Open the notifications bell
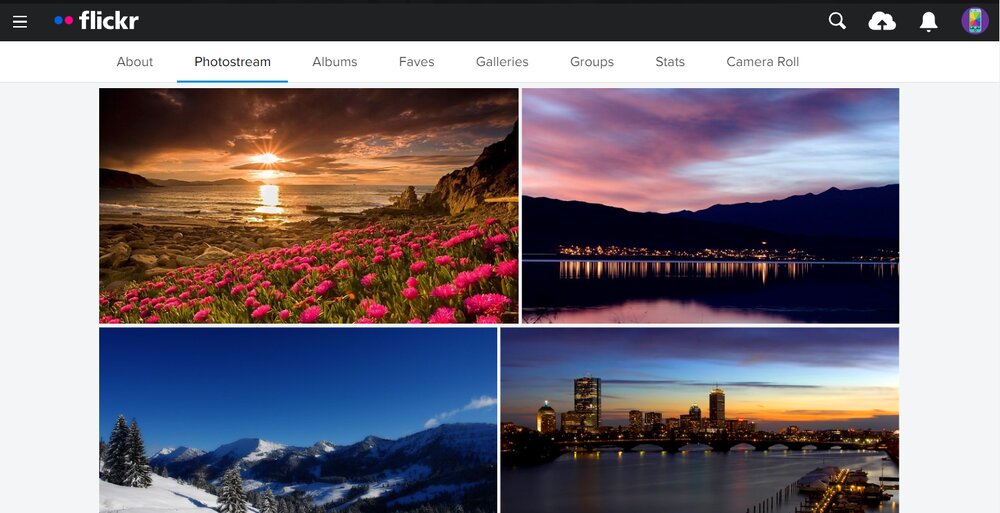1000x513 pixels. pyautogui.click(x=929, y=22)
